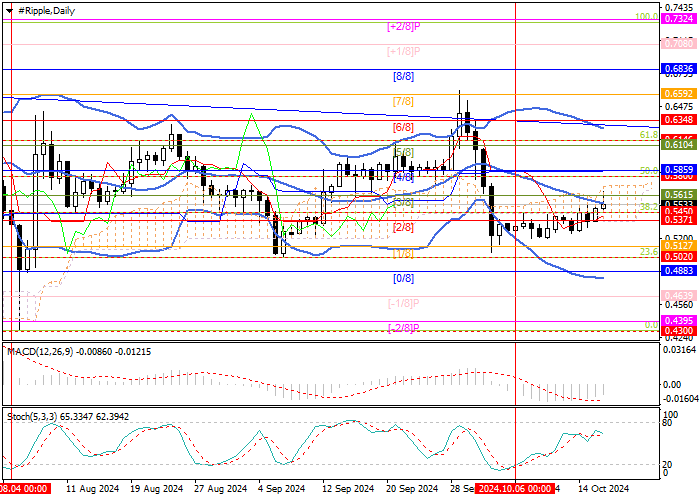Click the blue 0.5859 price tag

pyautogui.click(x=679, y=170)
